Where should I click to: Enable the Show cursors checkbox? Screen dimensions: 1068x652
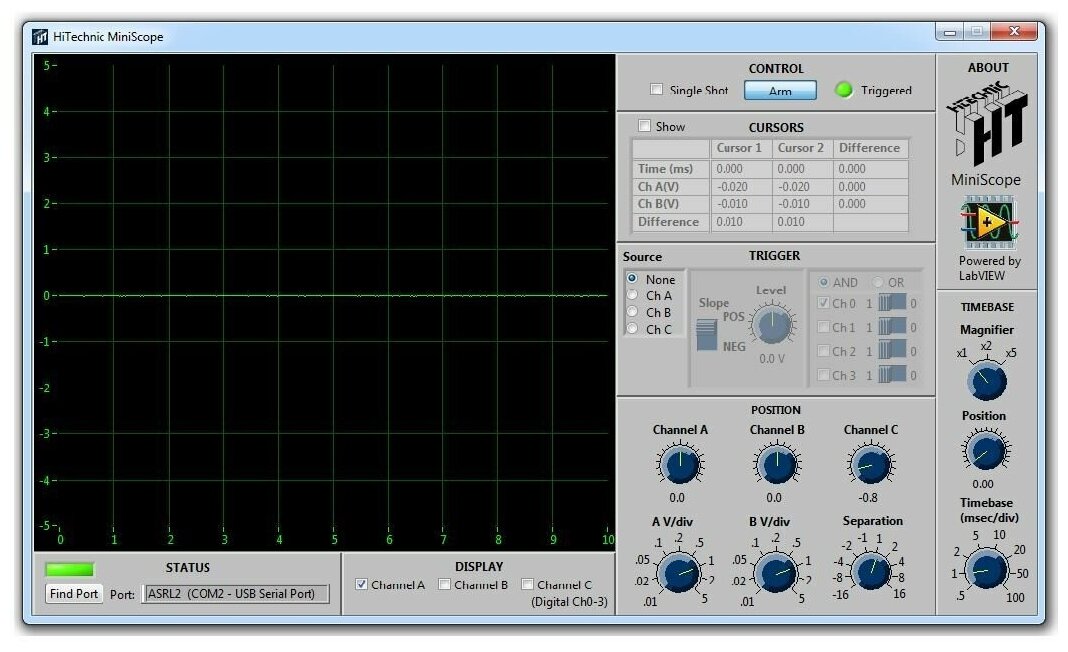point(644,125)
